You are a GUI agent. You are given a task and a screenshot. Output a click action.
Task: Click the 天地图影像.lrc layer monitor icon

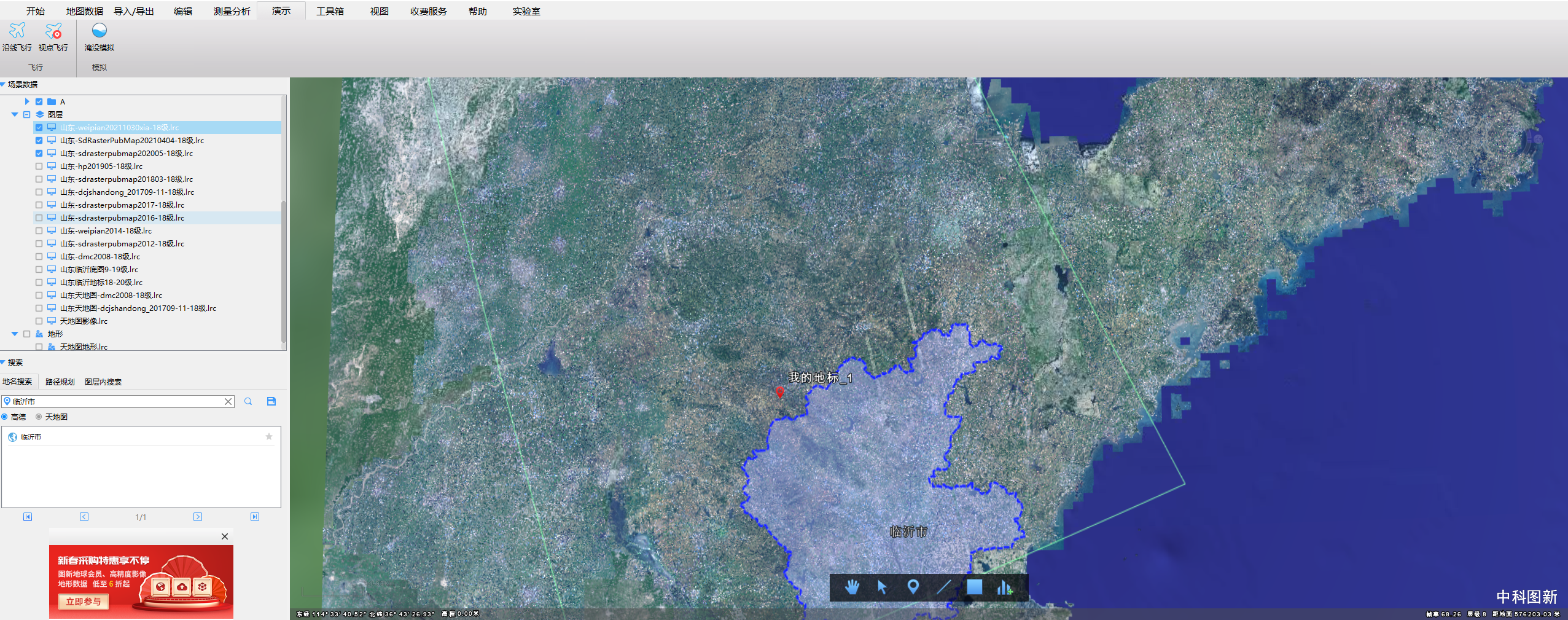click(52, 321)
